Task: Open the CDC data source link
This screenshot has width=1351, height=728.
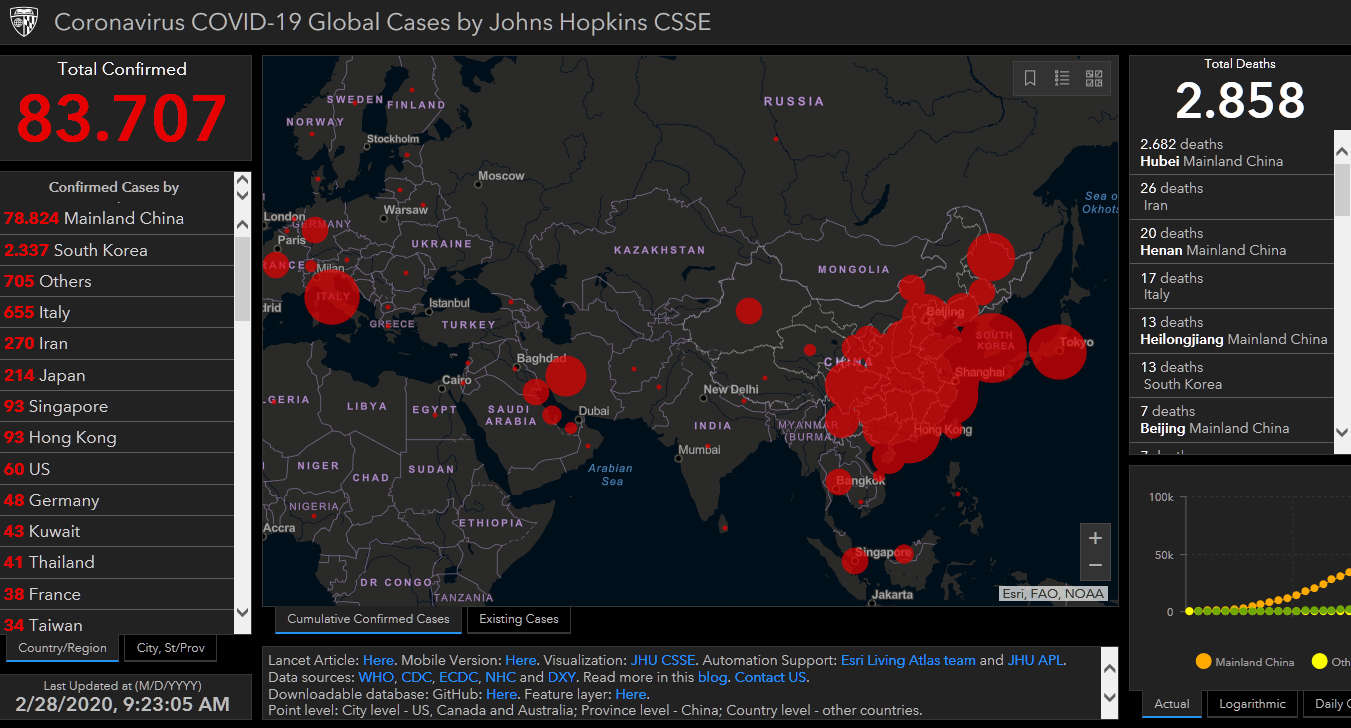Action: tap(416, 677)
